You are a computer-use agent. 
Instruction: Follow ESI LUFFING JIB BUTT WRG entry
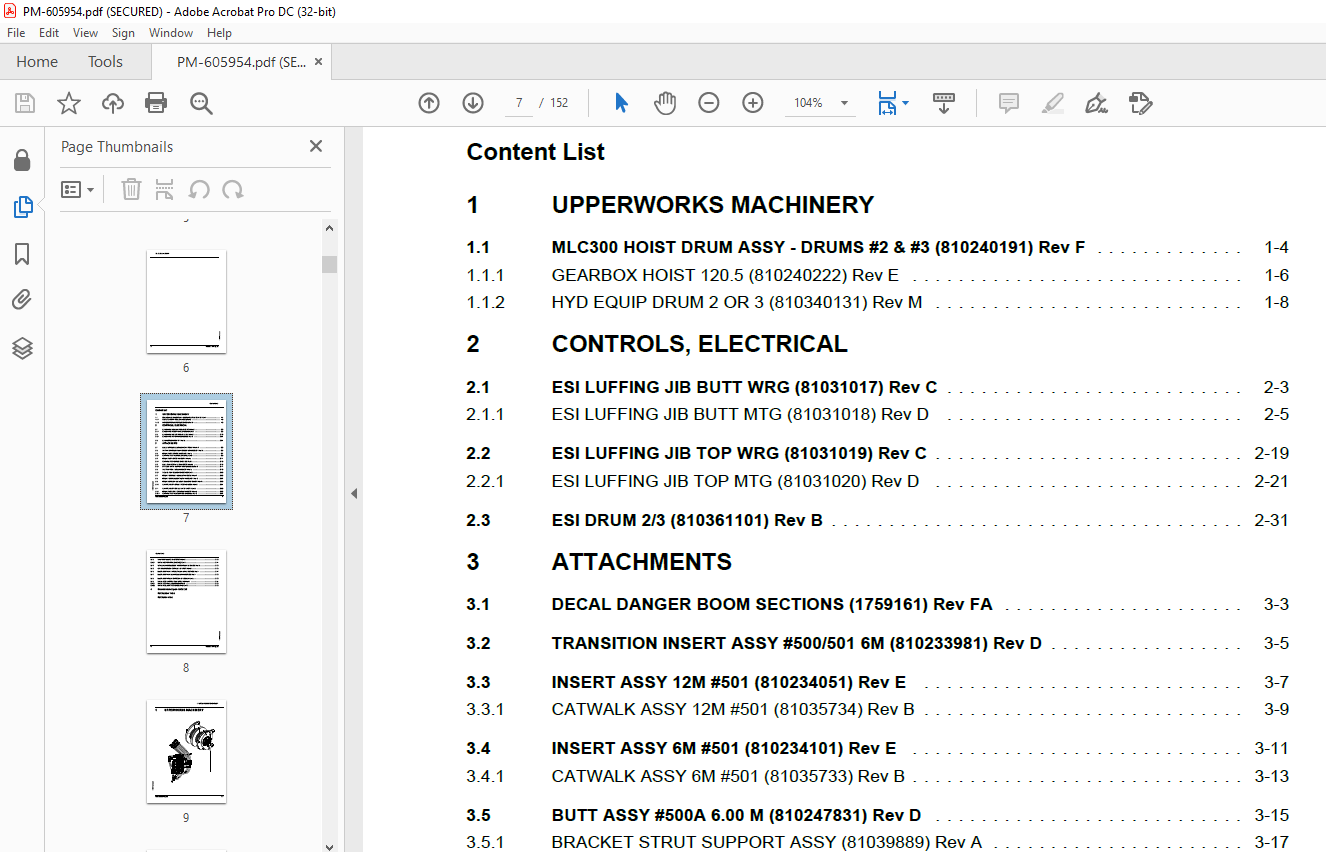(x=744, y=387)
